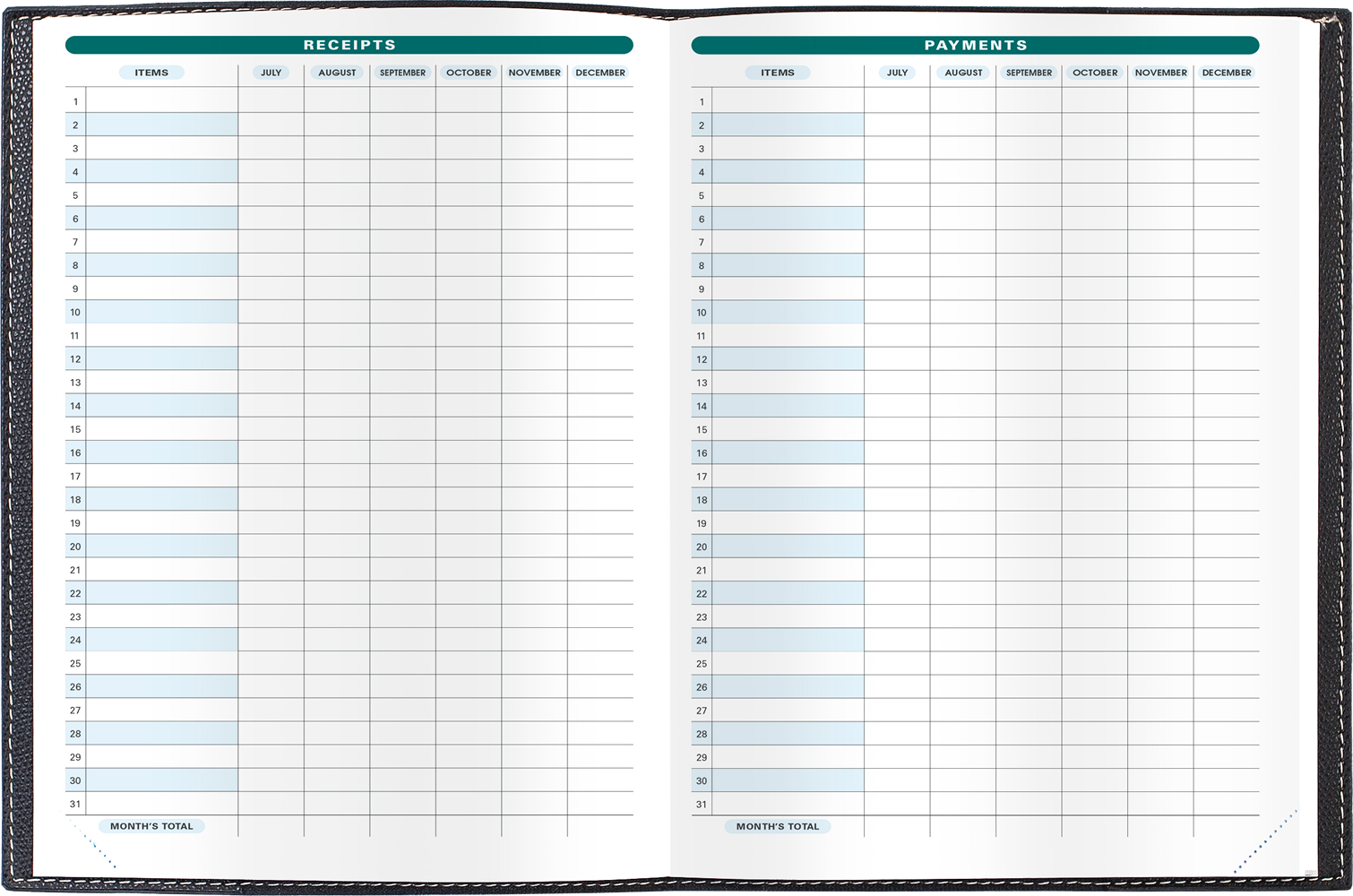Click Payments row 12 items cell
1353x896 pixels.
(789, 358)
